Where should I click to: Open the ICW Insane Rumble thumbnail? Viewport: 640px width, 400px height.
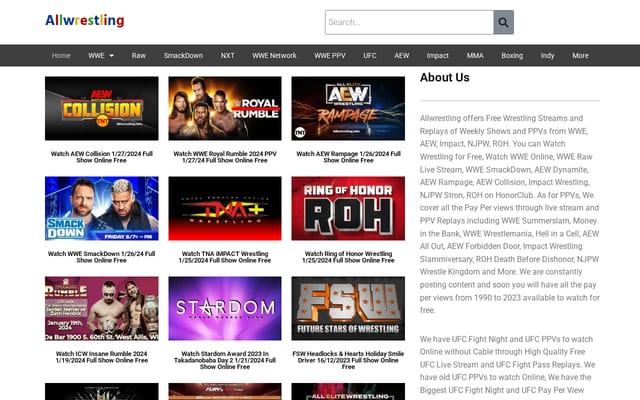coord(102,309)
